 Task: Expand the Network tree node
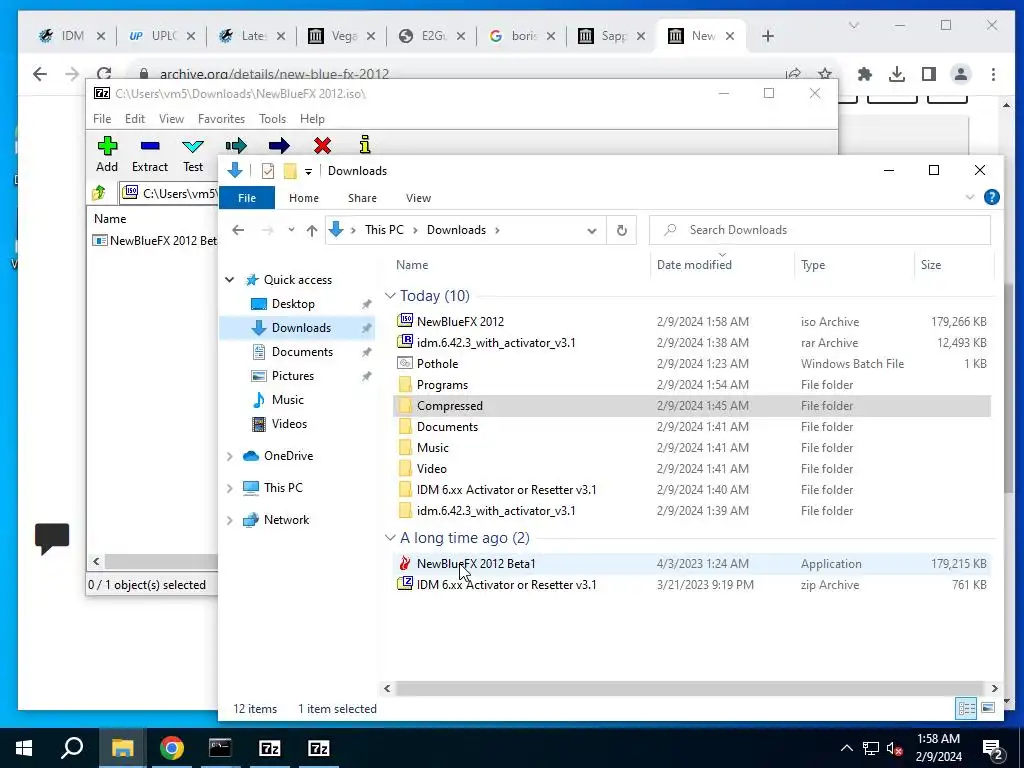(x=230, y=520)
